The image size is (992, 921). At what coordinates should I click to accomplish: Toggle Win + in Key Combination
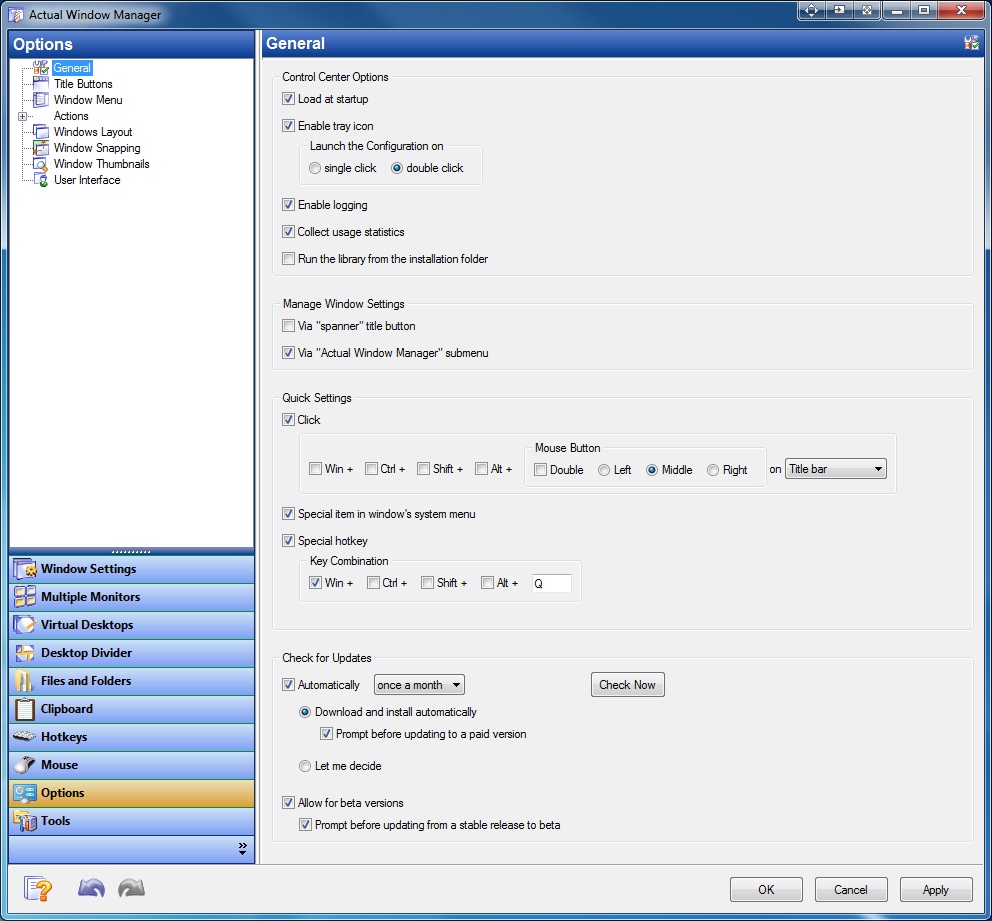coord(315,583)
